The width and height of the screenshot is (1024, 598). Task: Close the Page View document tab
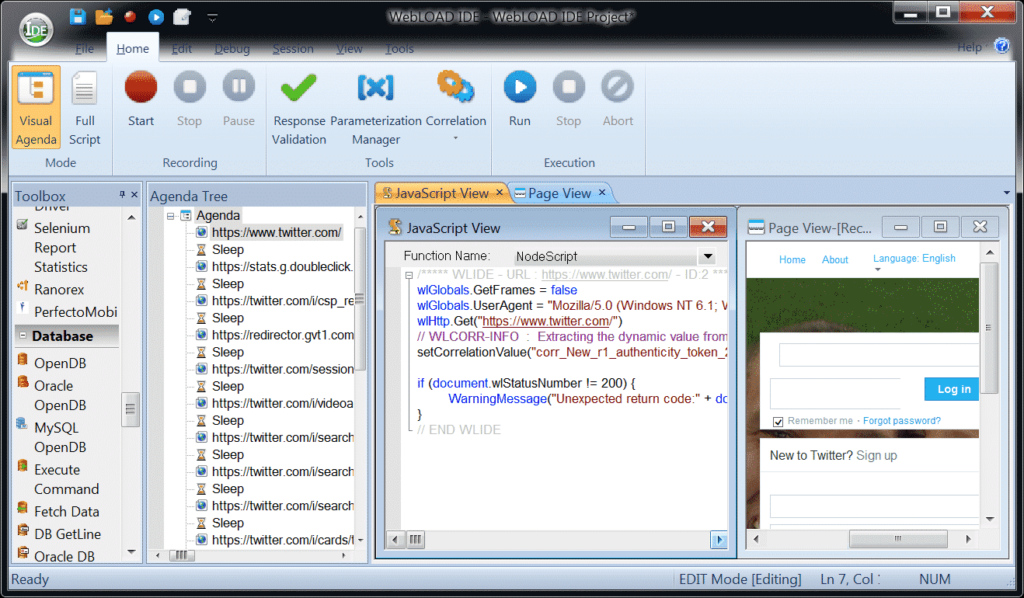point(602,192)
